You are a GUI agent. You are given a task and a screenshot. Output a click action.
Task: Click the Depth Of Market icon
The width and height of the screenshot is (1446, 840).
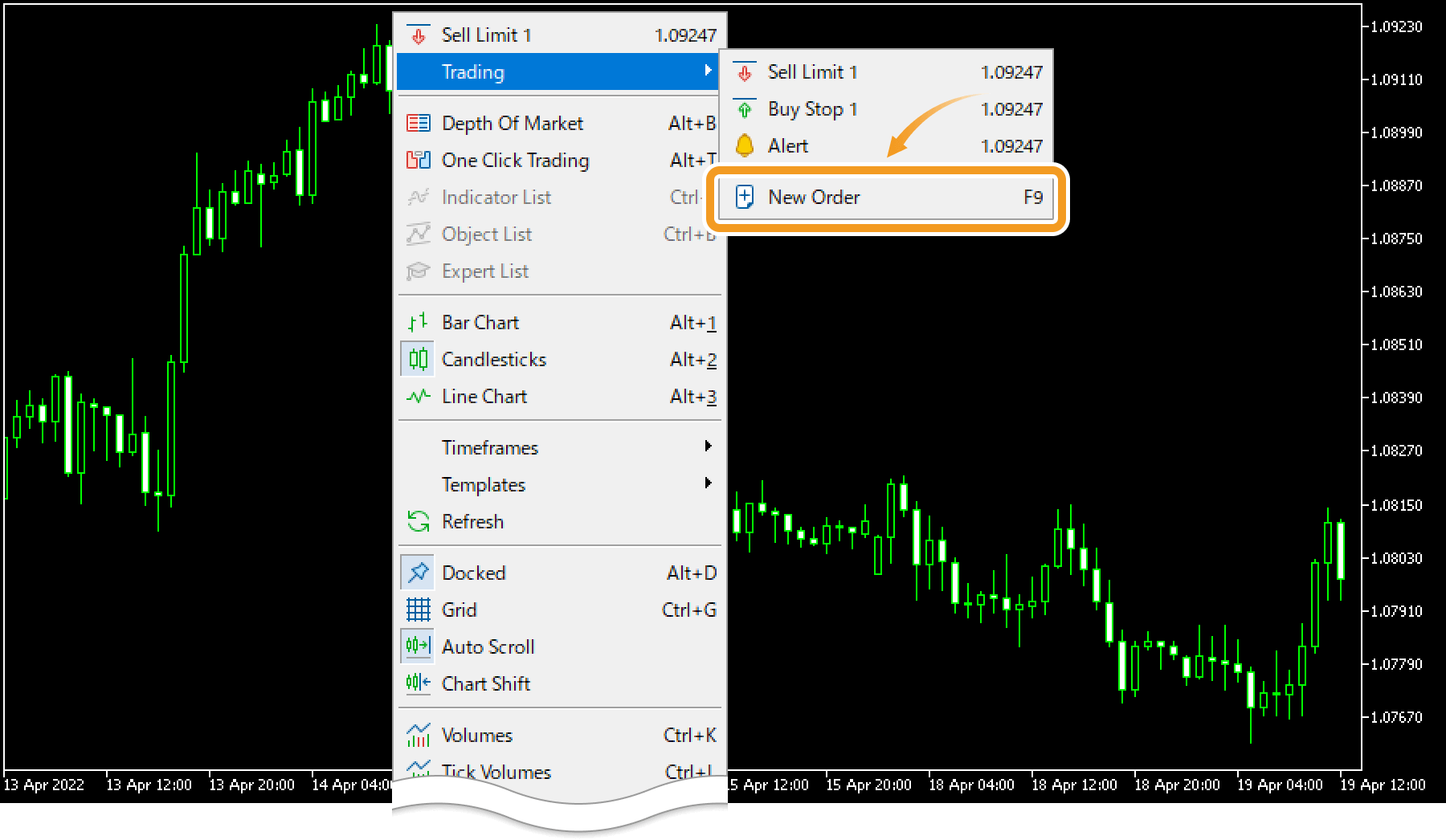(x=418, y=123)
